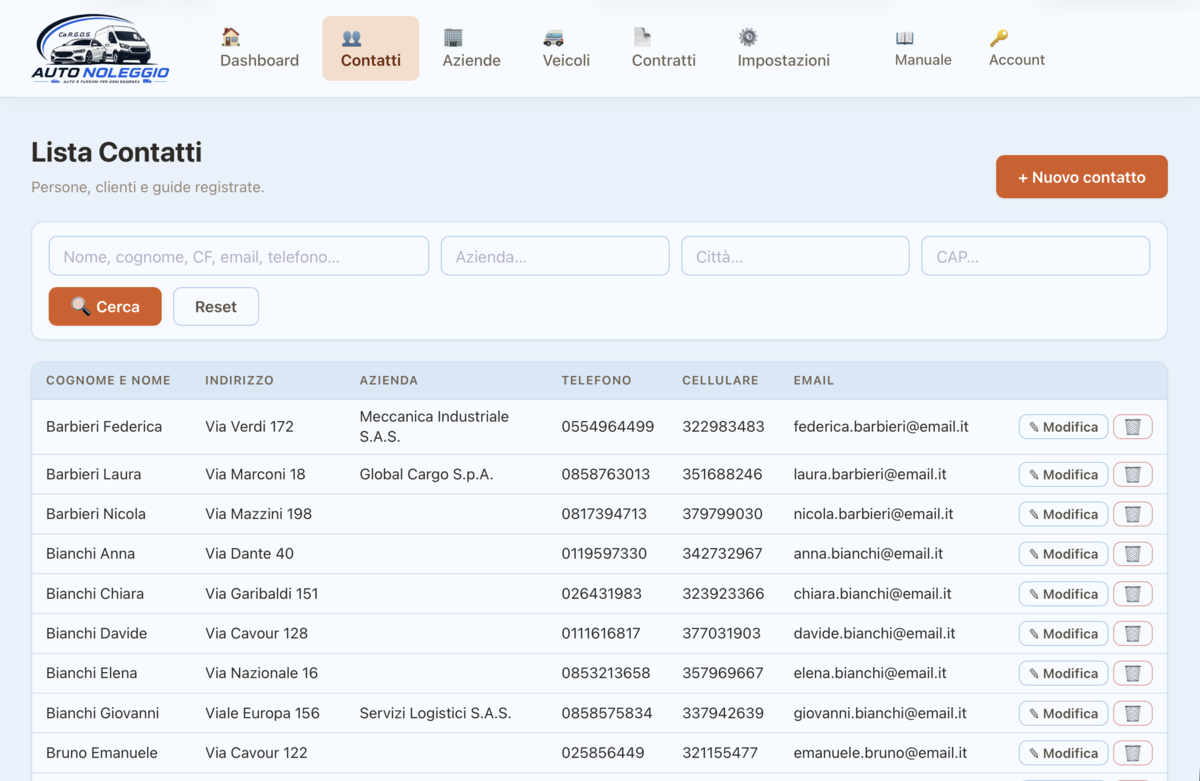The image size is (1200, 781).
Task: Select the Contatti tab
Action: (x=371, y=49)
